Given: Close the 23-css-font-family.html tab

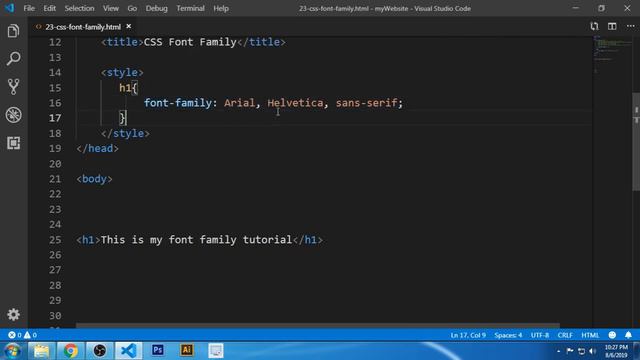Looking at the screenshot, I should (x=129, y=26).
